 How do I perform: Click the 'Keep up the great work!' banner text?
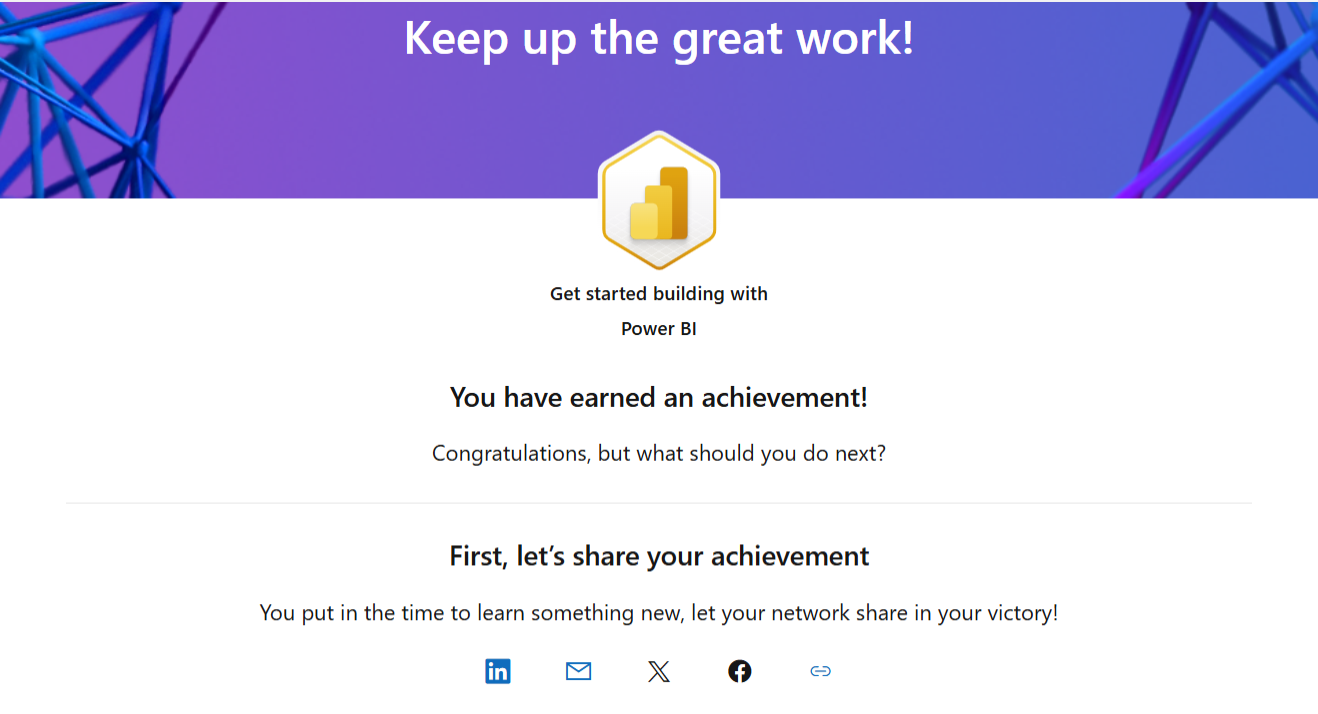coord(658,38)
